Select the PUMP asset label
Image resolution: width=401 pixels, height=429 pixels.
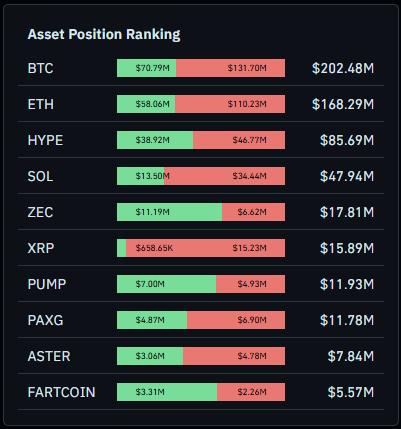point(47,284)
